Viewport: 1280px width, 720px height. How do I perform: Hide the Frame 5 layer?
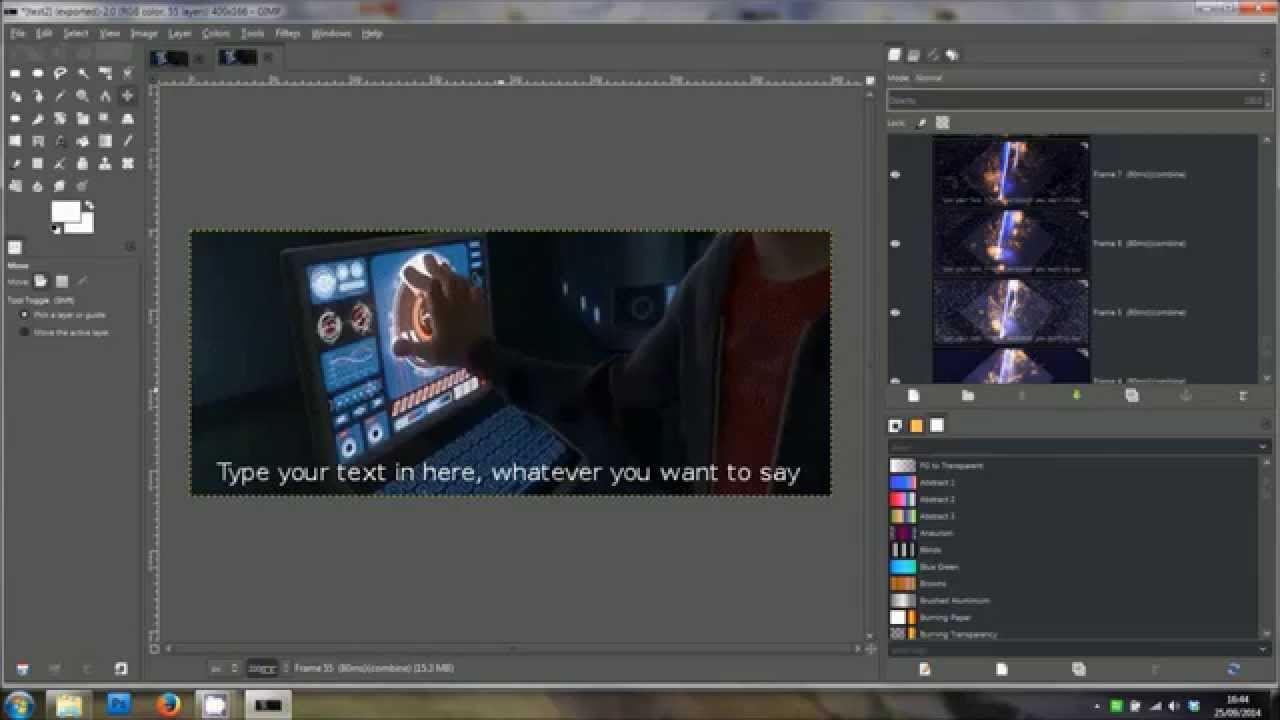(895, 312)
